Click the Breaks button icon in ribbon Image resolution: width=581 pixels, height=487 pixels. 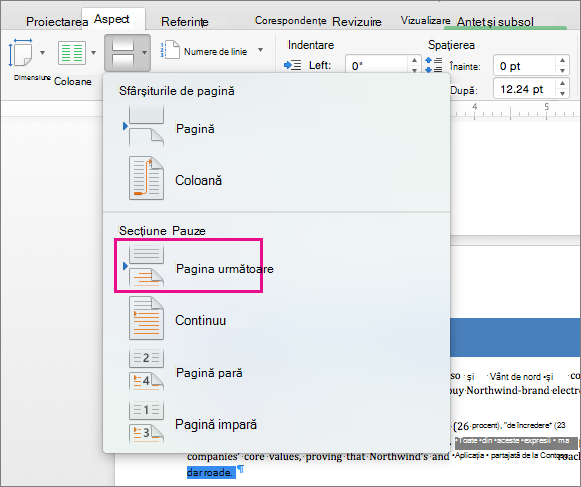point(123,53)
